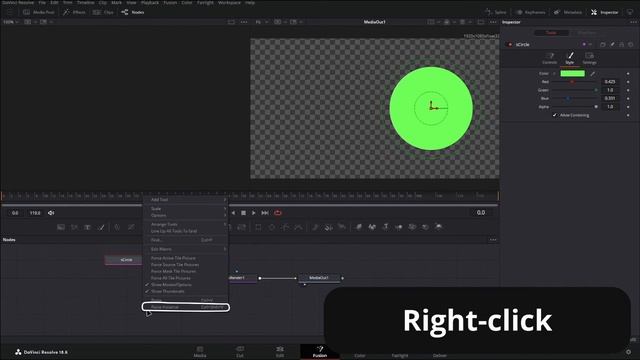Viewport: 640px width, 360px height.
Task: Toggle keyframe dot for Green
Action: pos(628,90)
